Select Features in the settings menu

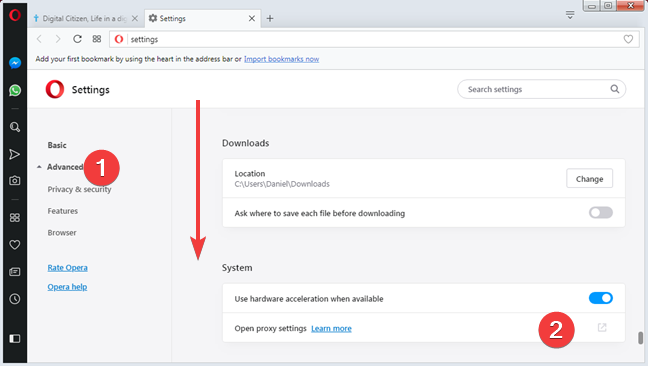coord(62,211)
